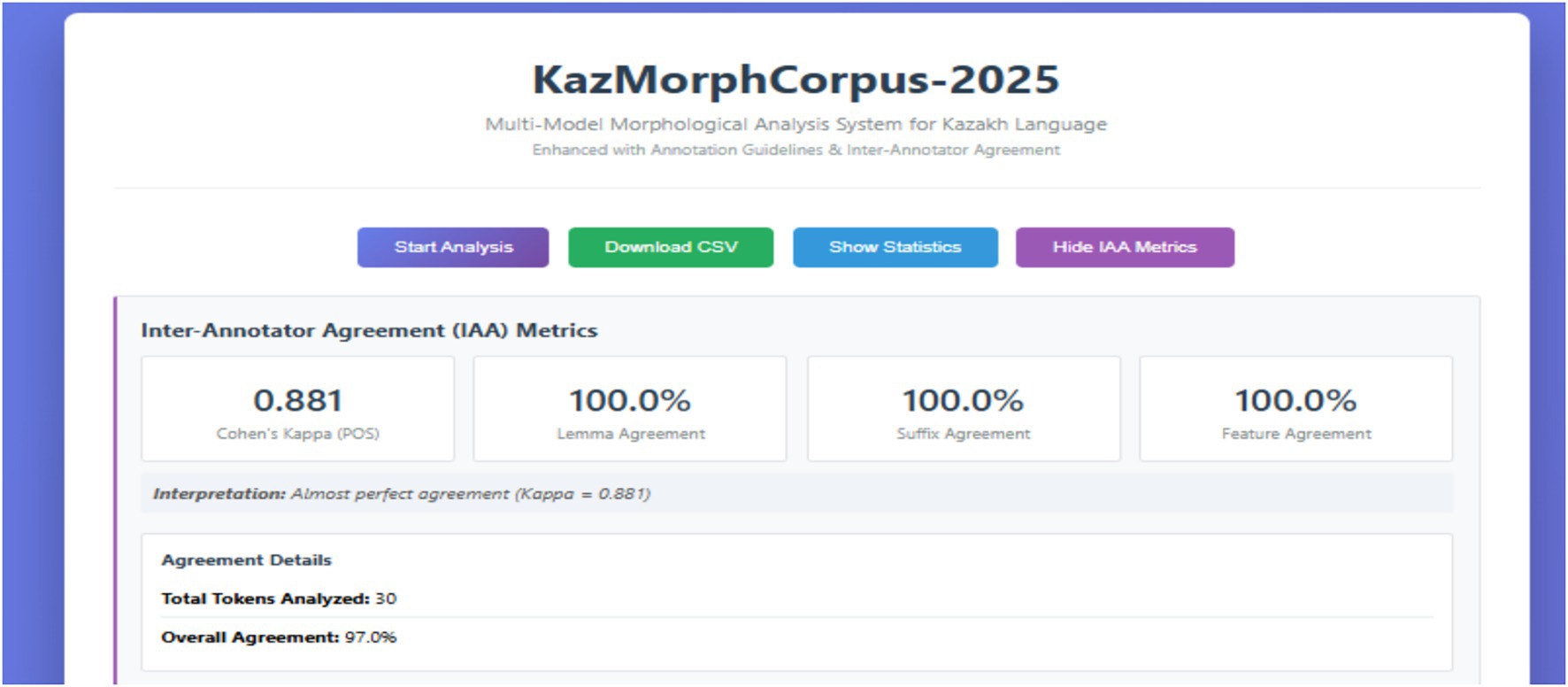This screenshot has height=687, width=1568.
Task: Select the Lemma Agreement label
Action: pyautogui.click(x=631, y=434)
